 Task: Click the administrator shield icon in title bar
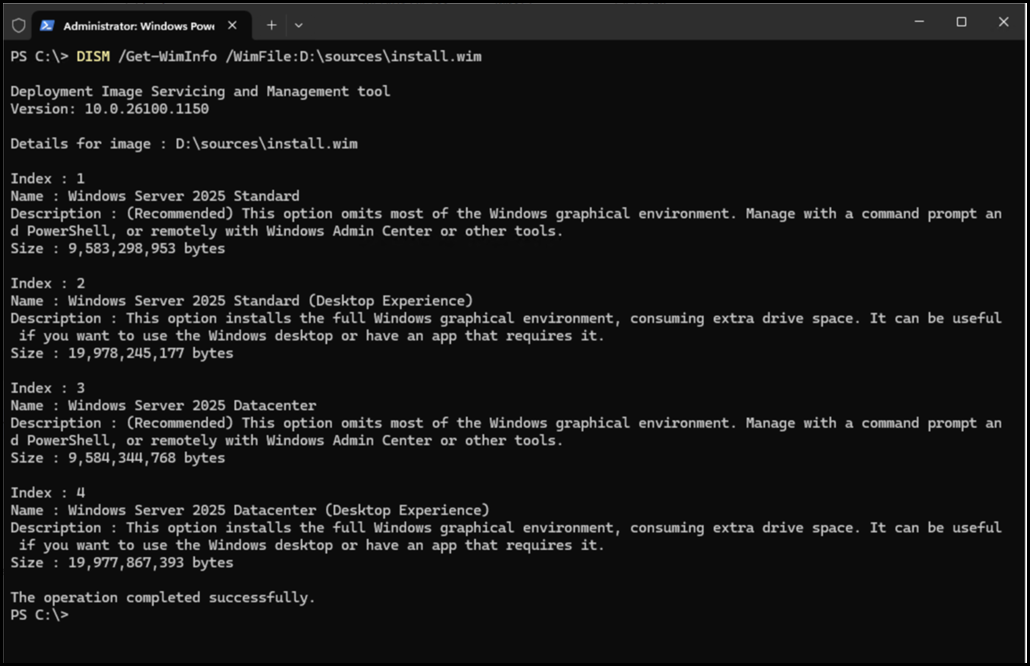pos(18,25)
